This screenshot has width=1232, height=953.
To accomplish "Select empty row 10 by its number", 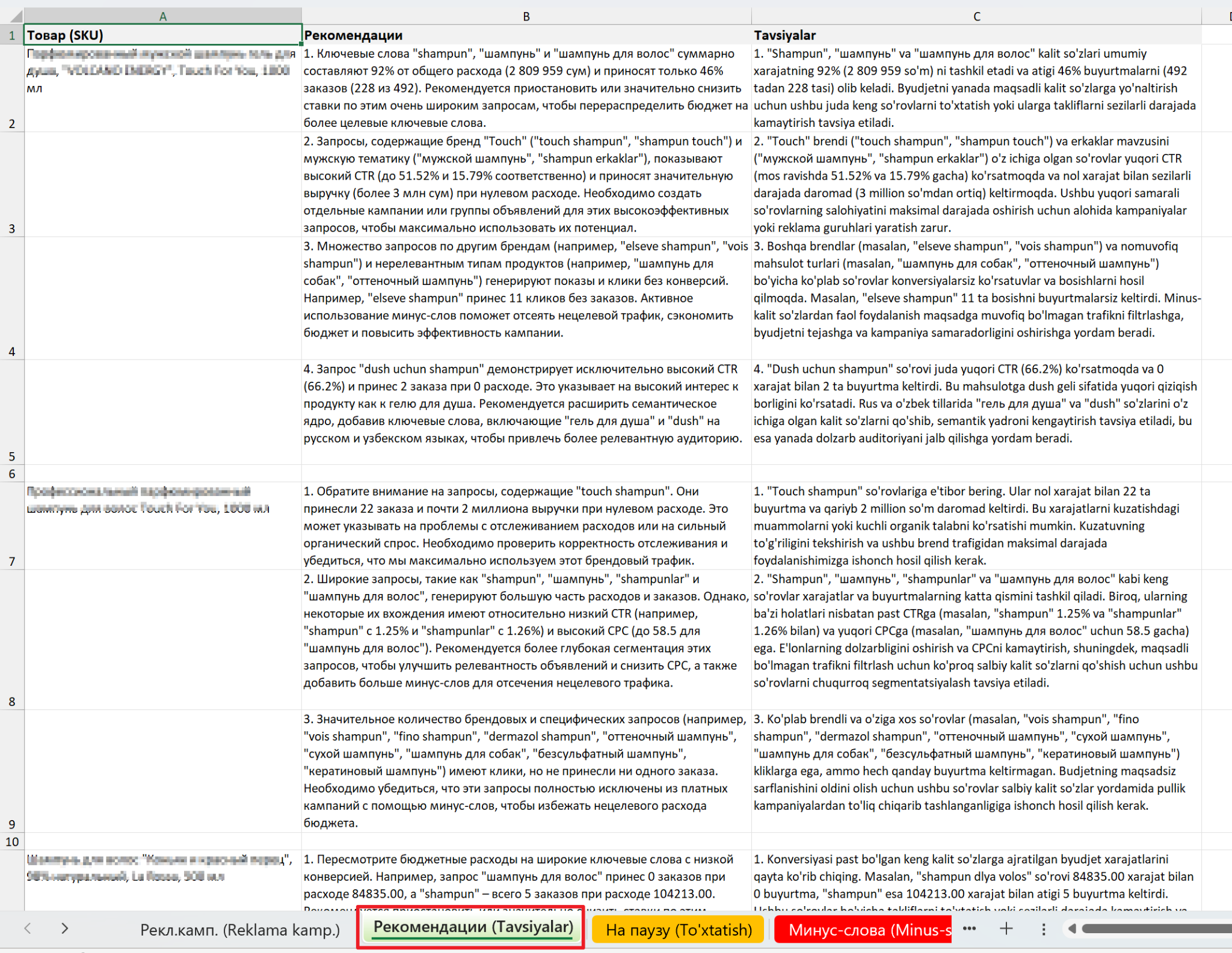I will point(12,841).
